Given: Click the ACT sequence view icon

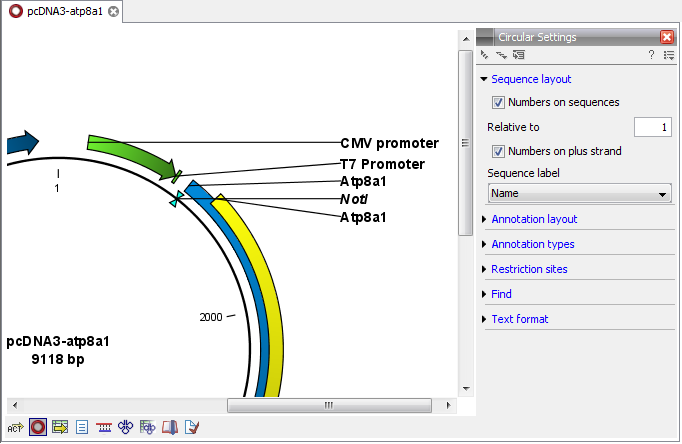Looking at the screenshot, I should coord(16,427).
